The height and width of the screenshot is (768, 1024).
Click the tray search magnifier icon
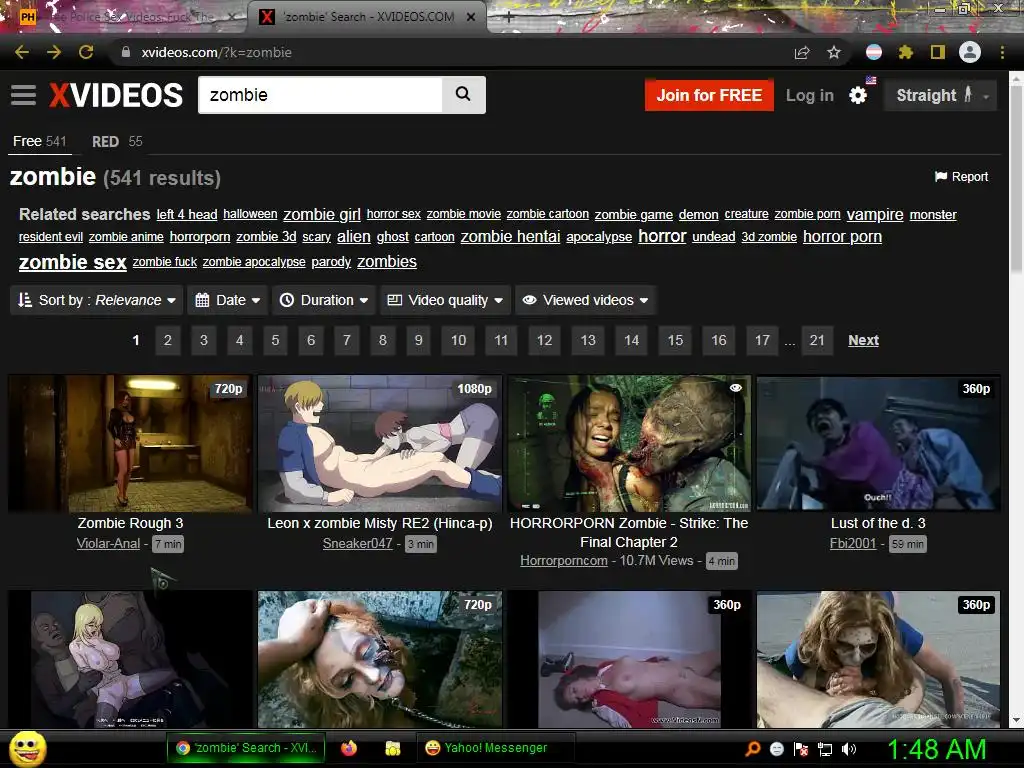click(752, 748)
